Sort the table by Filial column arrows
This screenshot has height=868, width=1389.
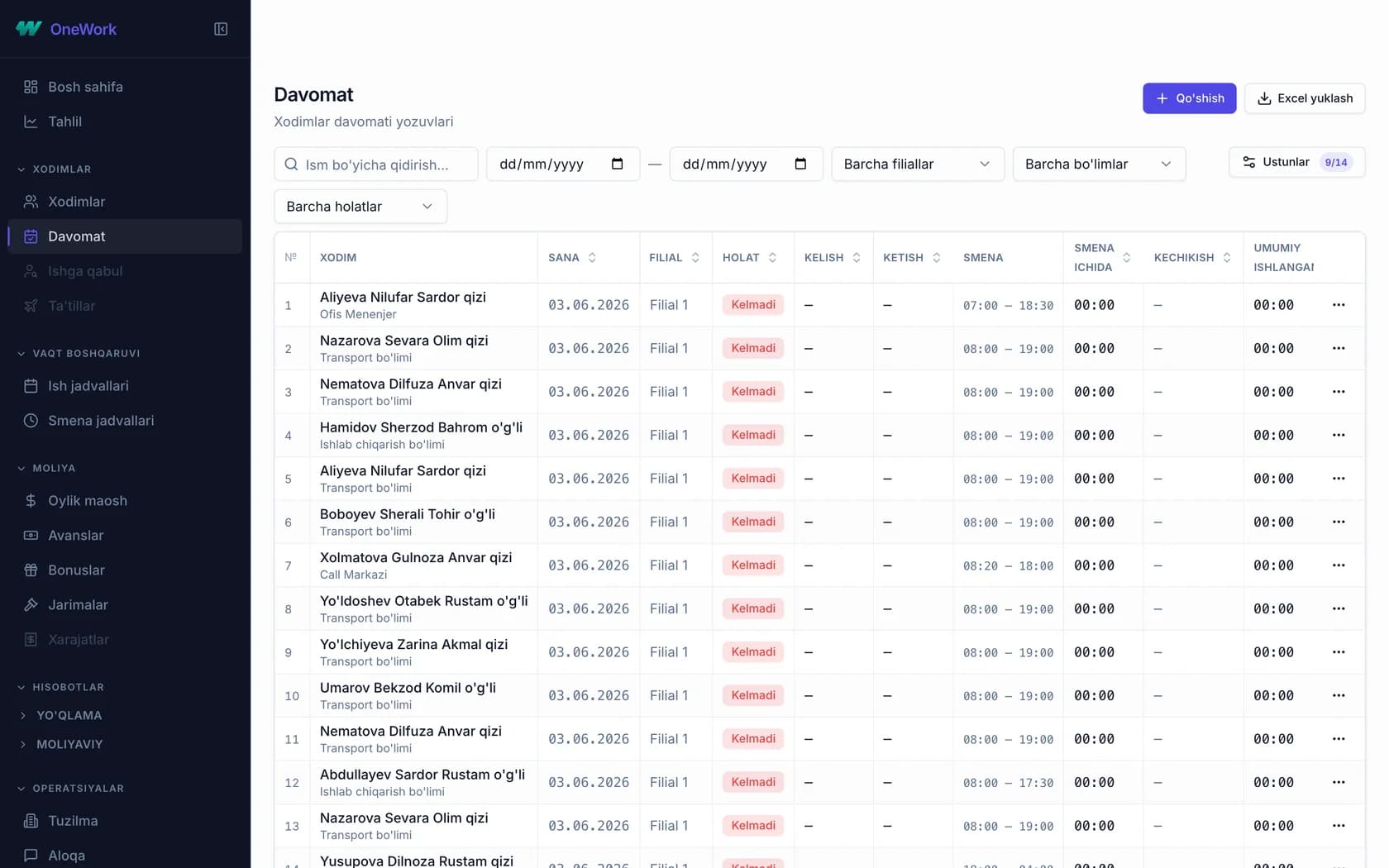click(695, 258)
